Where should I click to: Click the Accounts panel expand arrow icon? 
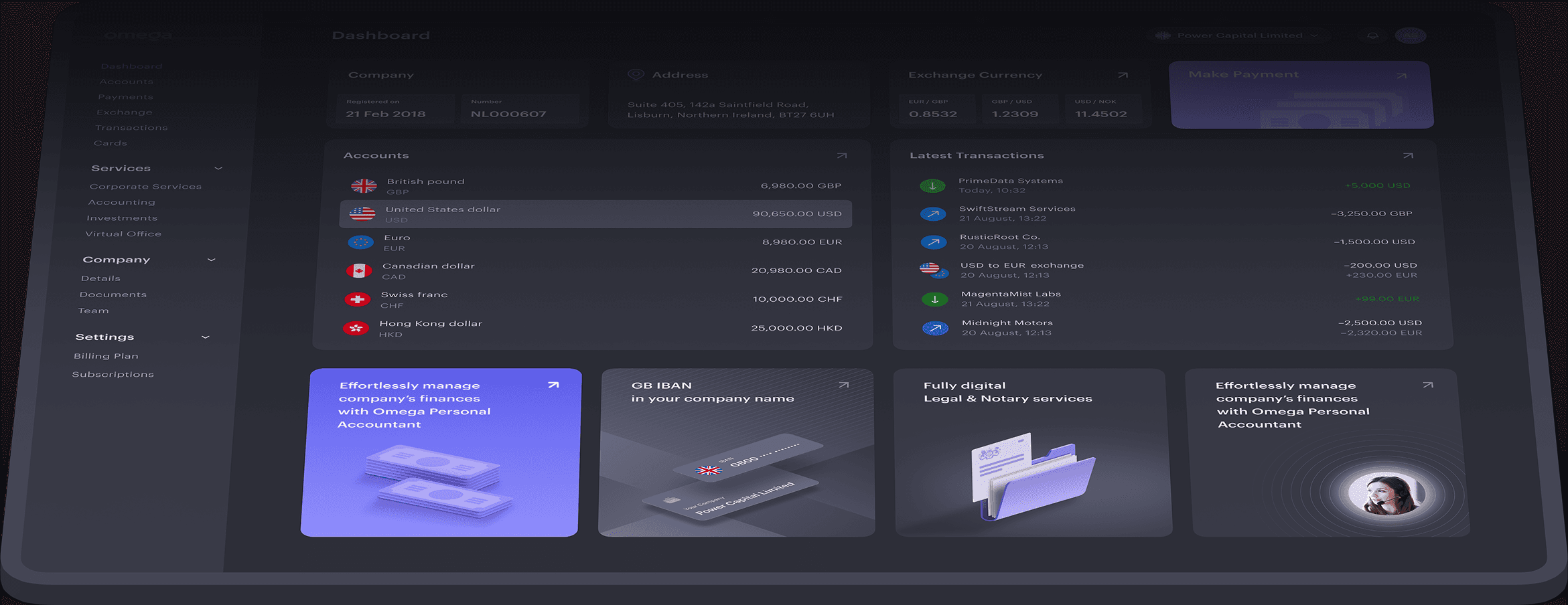click(x=842, y=156)
